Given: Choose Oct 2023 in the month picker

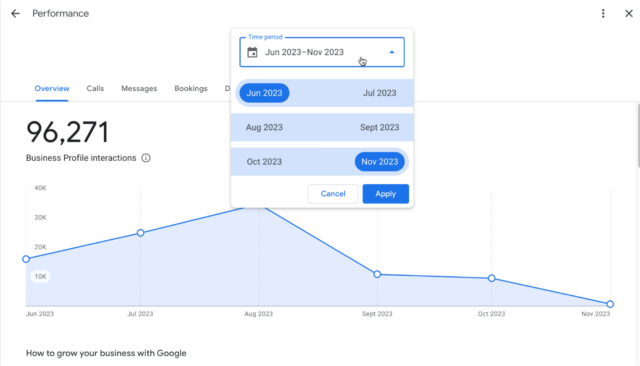Looking at the screenshot, I should pyautogui.click(x=264, y=162).
